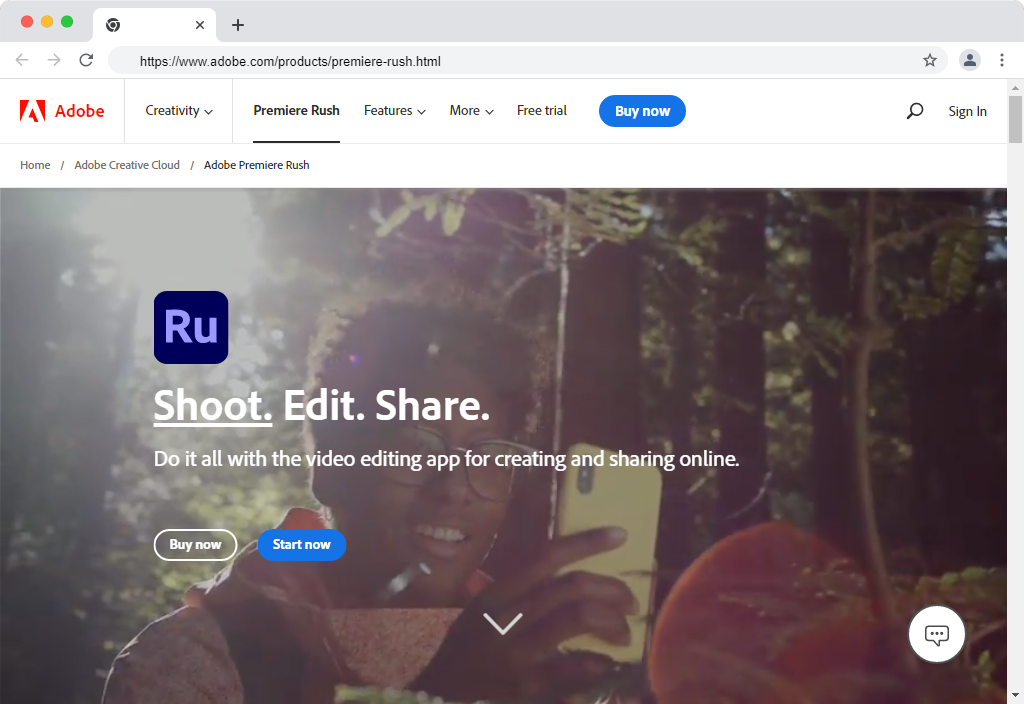Click Adobe Premiere Rush breadcrumb text
Viewport: 1024px width, 704px height.
pyautogui.click(x=257, y=165)
